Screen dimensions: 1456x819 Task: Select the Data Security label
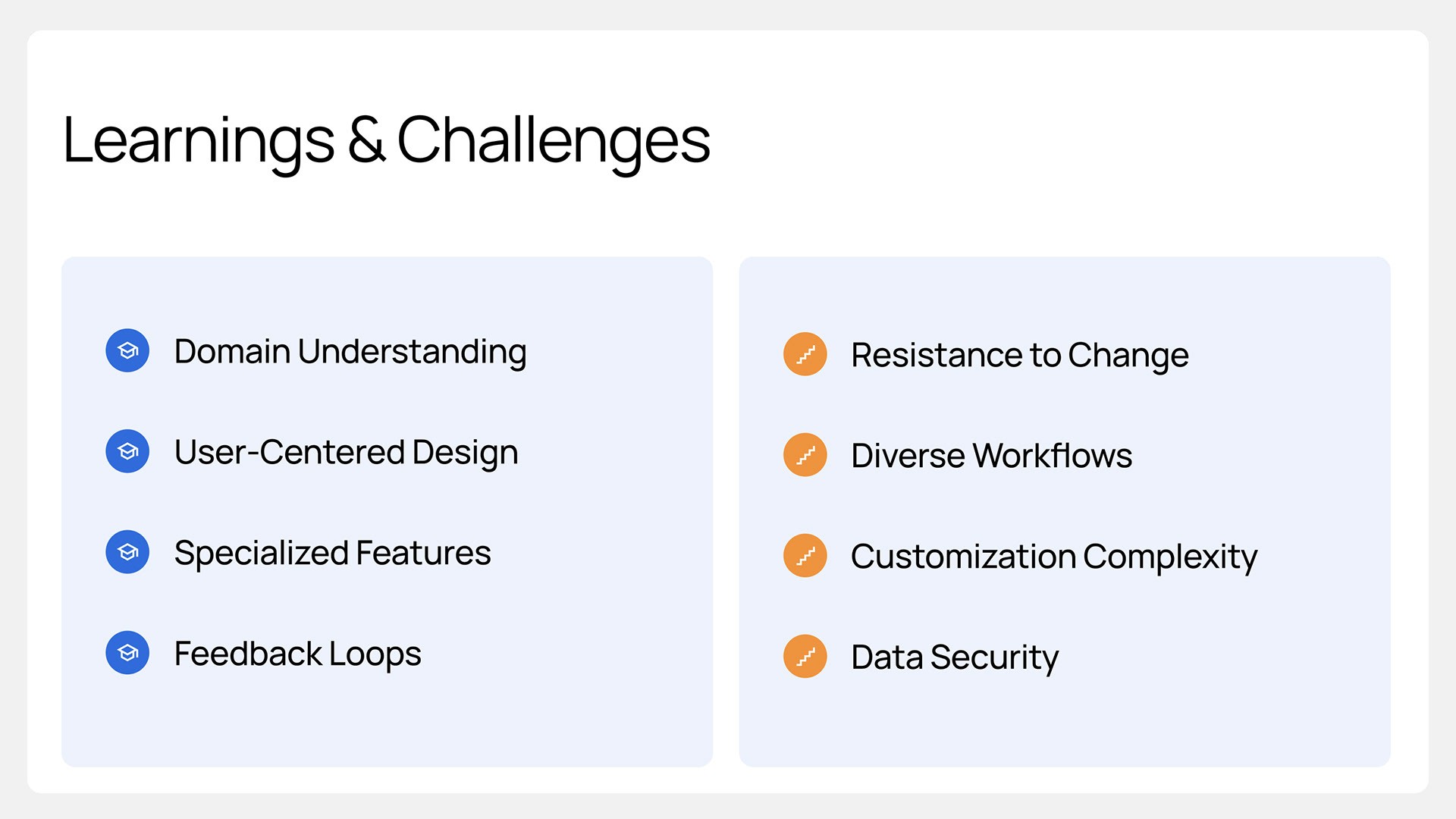(955, 657)
